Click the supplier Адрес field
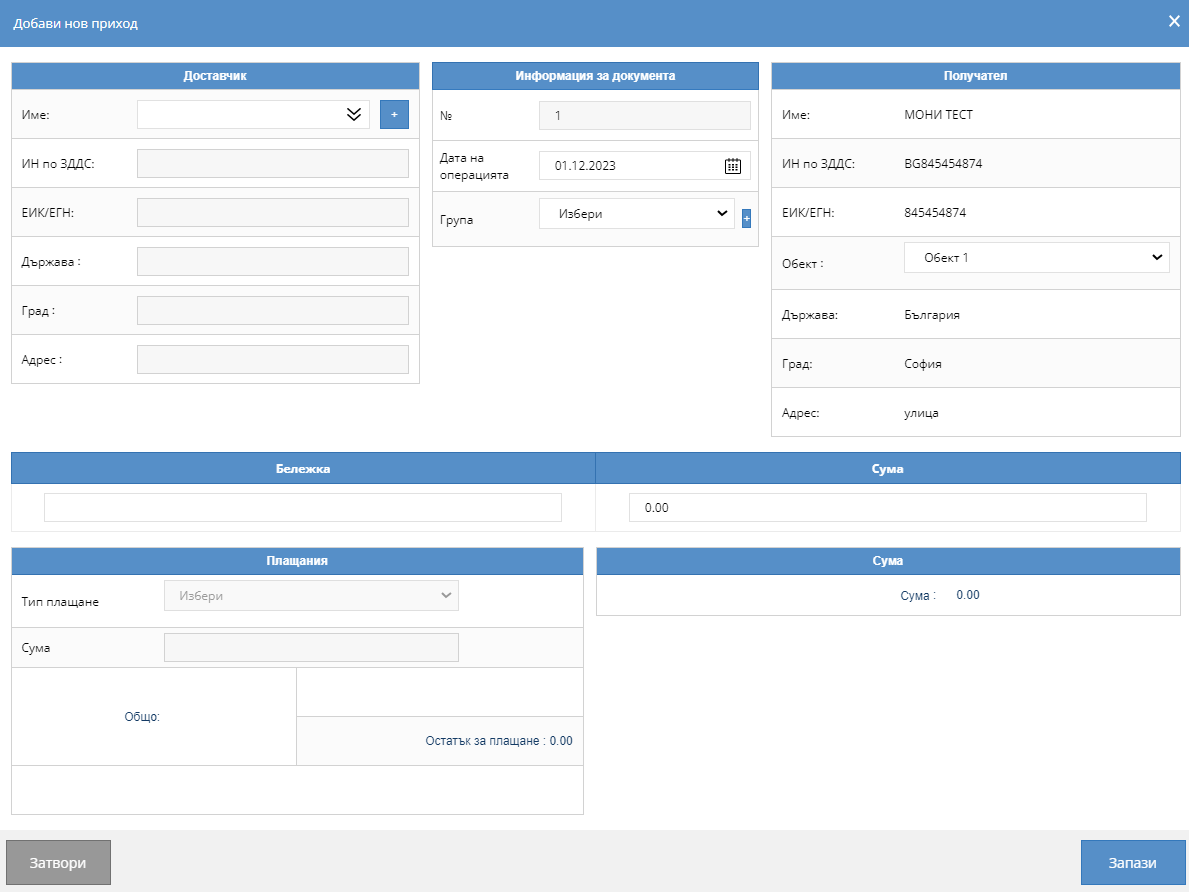The height and width of the screenshot is (892, 1189). 273,360
